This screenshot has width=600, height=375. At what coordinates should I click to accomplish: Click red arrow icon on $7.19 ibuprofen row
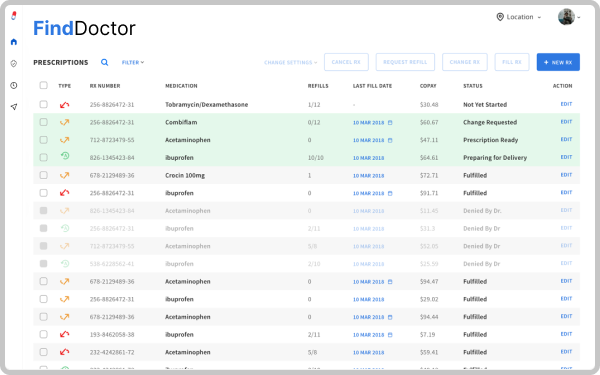64,334
